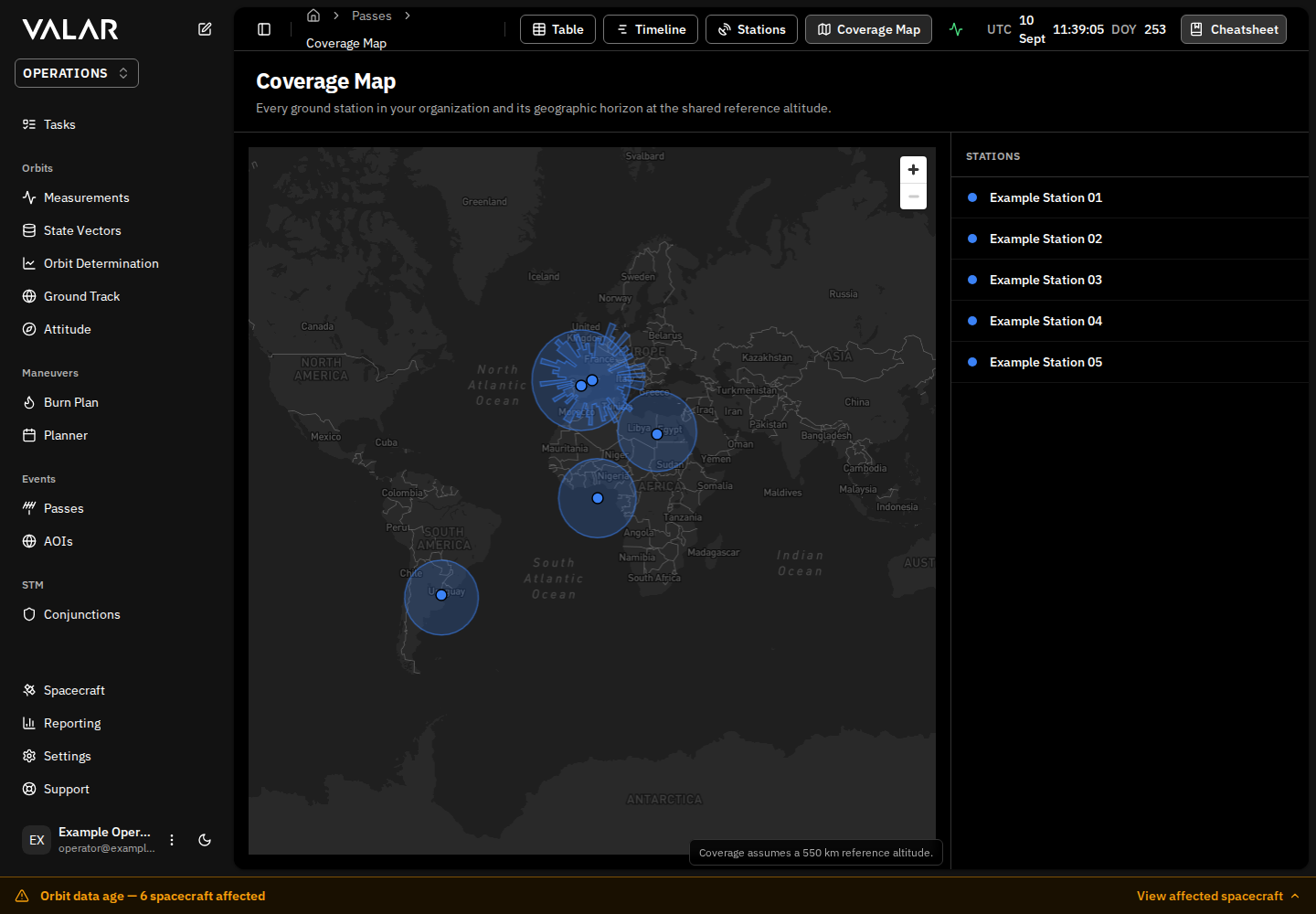Click the station marker near Egypt

point(657,434)
